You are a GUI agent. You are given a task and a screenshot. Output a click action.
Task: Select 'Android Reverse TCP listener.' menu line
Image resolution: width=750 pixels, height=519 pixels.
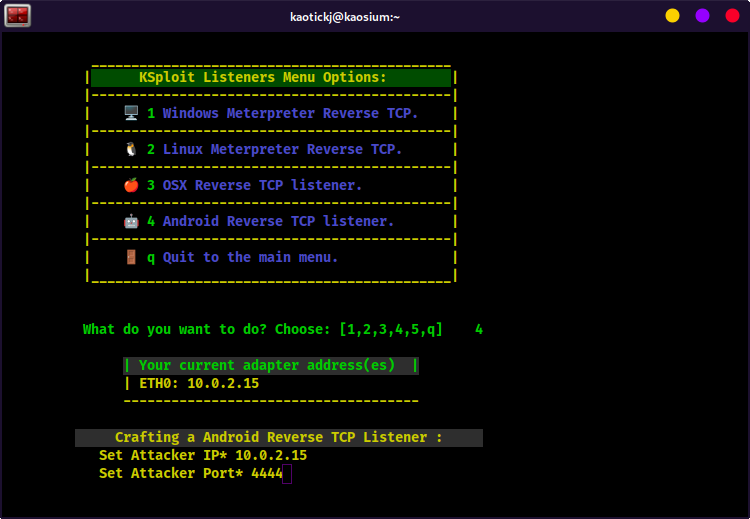pos(278,221)
